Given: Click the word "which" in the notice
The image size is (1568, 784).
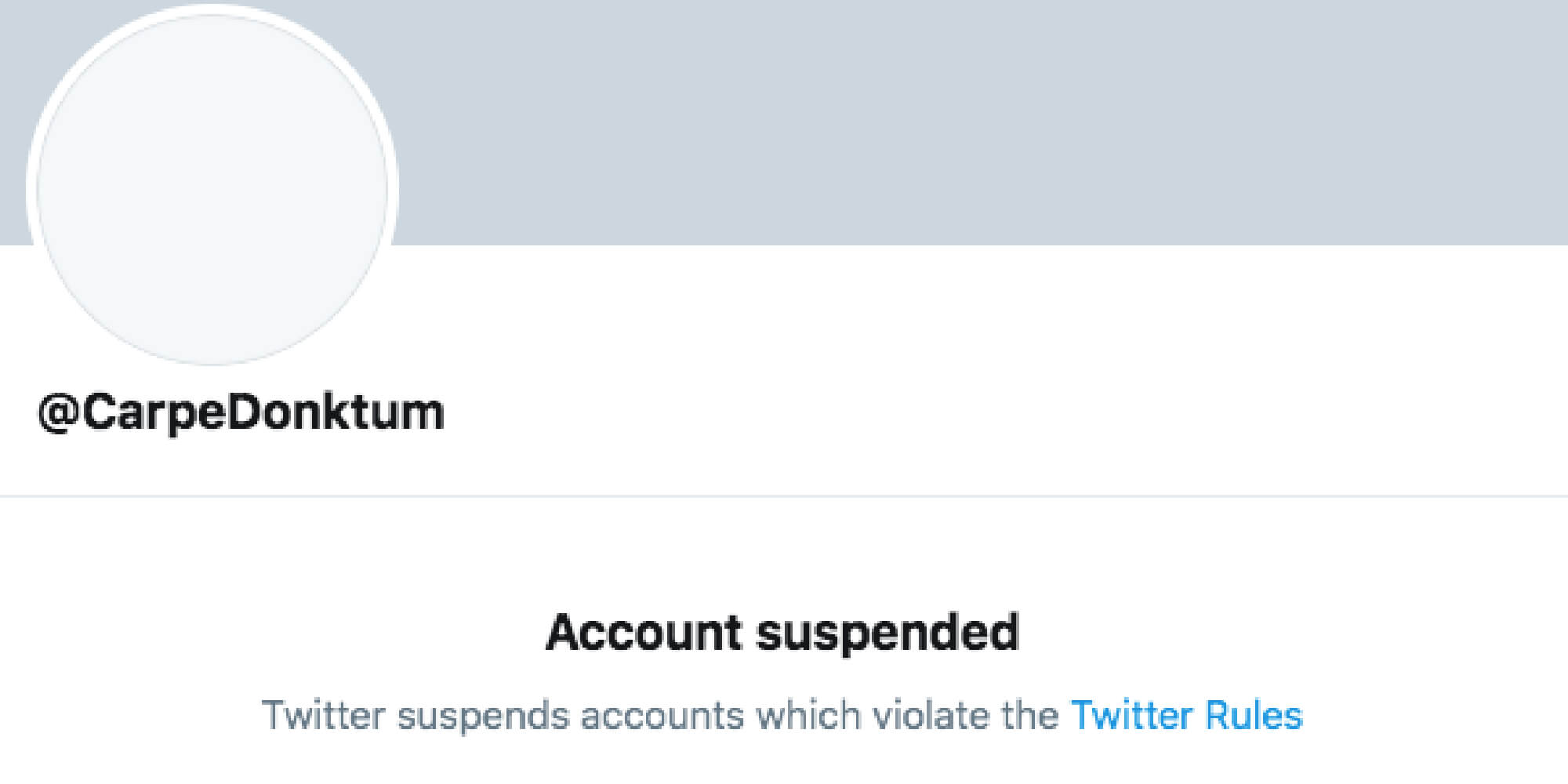Looking at the screenshot, I should pos(808,715).
